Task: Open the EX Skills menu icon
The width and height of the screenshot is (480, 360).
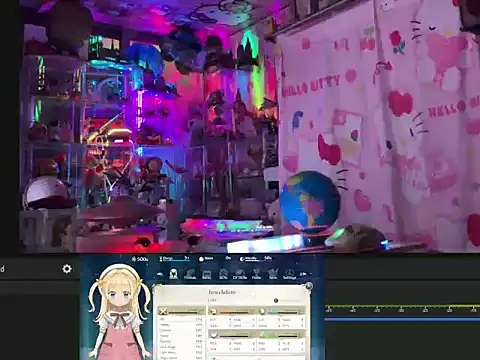Action: (240, 274)
